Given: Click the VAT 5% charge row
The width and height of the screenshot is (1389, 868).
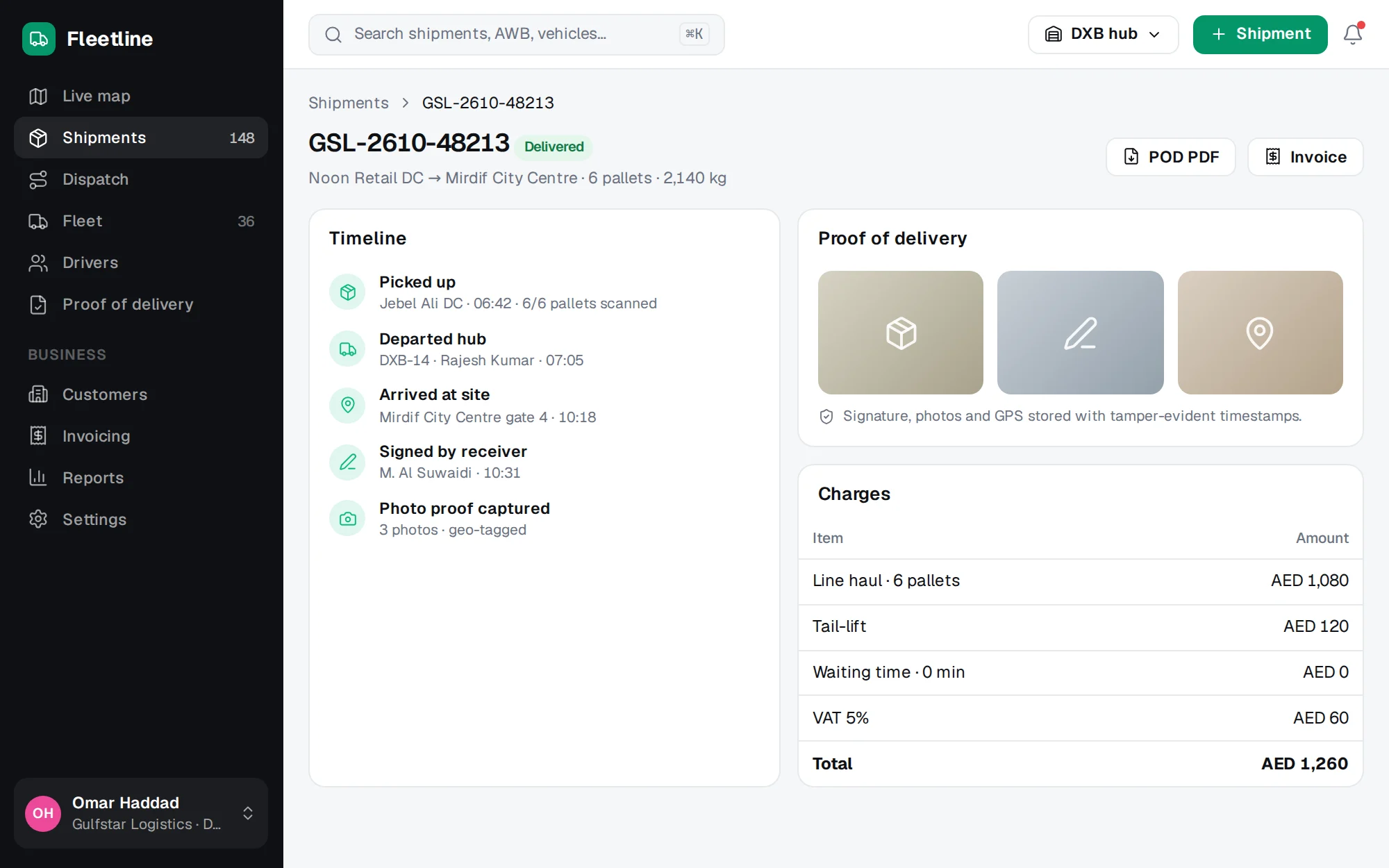Looking at the screenshot, I should pos(1081,719).
